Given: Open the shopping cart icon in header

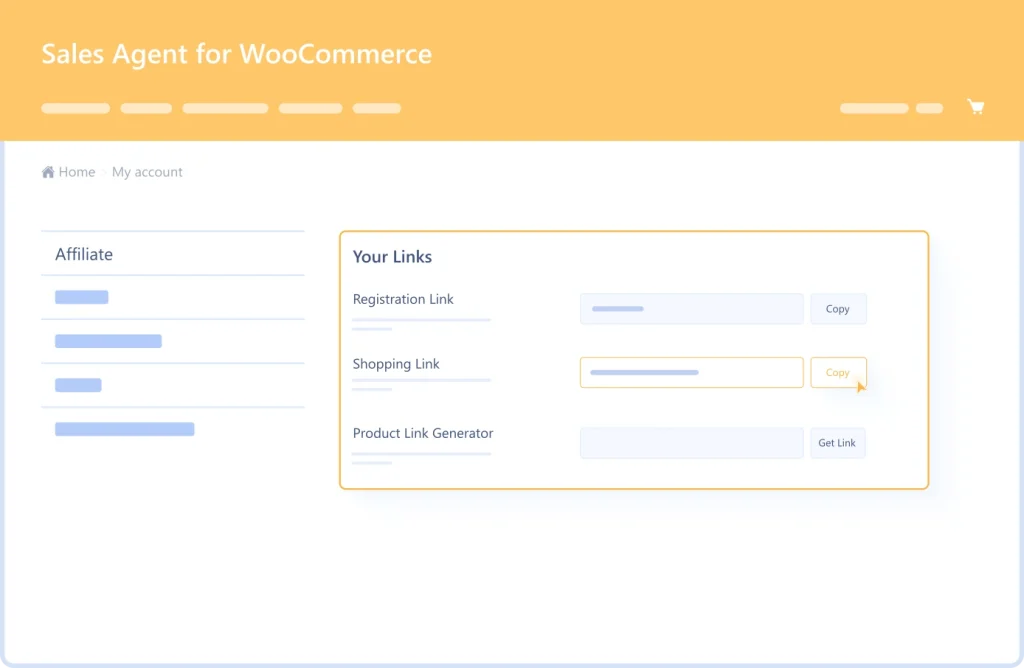Looking at the screenshot, I should tap(976, 107).
